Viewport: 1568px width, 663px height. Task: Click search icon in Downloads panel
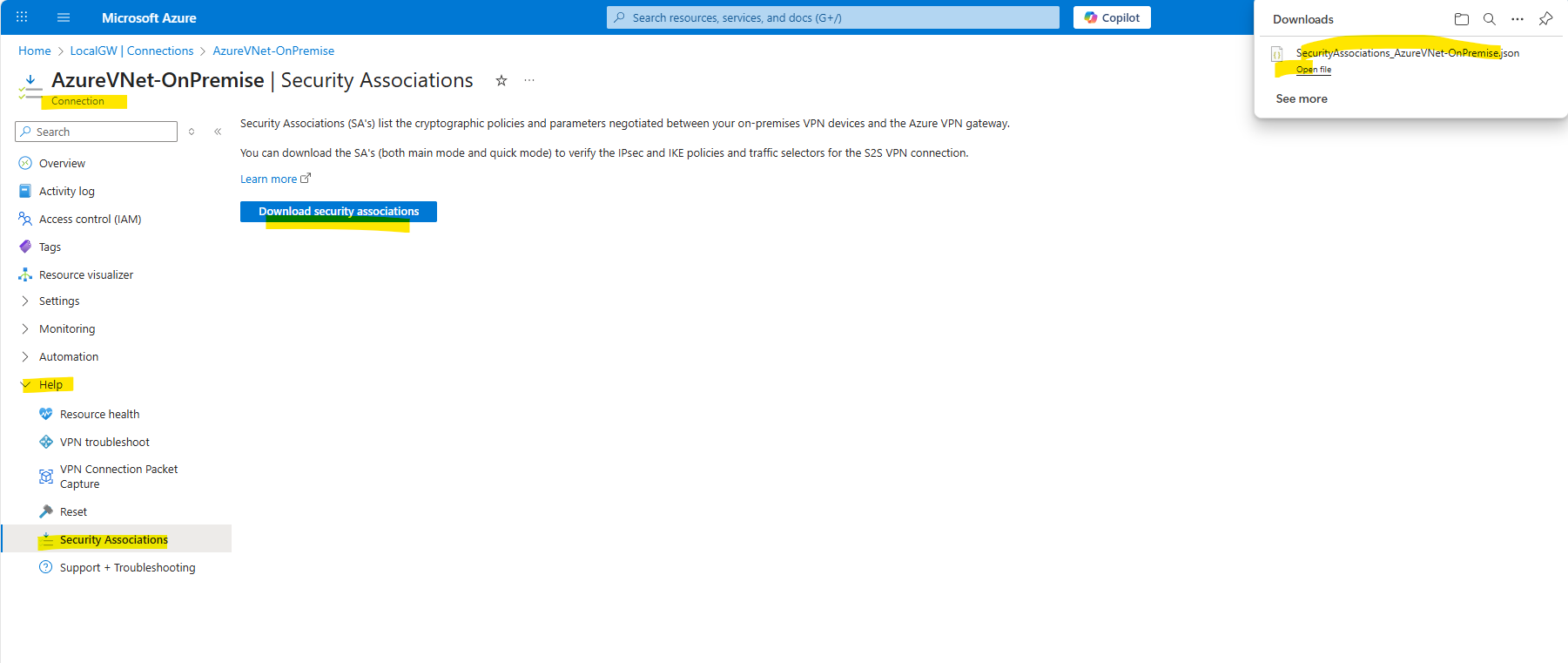(x=1490, y=19)
